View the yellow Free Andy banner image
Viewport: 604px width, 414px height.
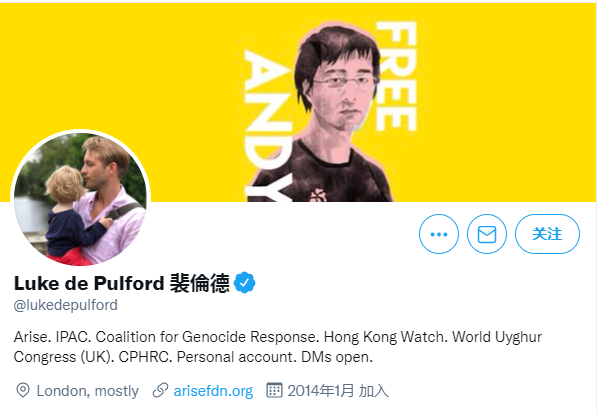pos(298,102)
